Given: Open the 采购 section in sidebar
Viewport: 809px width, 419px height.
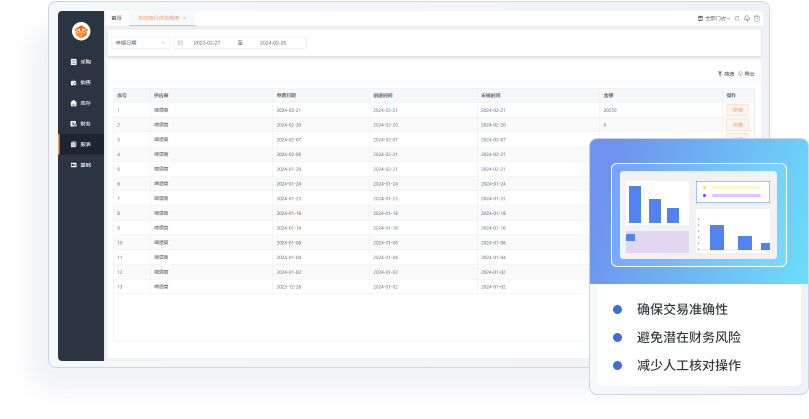Looking at the screenshot, I should 81,62.
